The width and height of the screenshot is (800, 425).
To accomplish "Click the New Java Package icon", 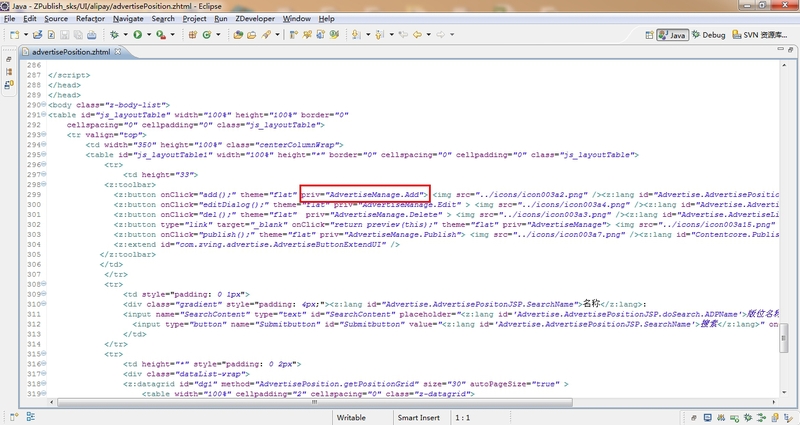I will [x=190, y=35].
